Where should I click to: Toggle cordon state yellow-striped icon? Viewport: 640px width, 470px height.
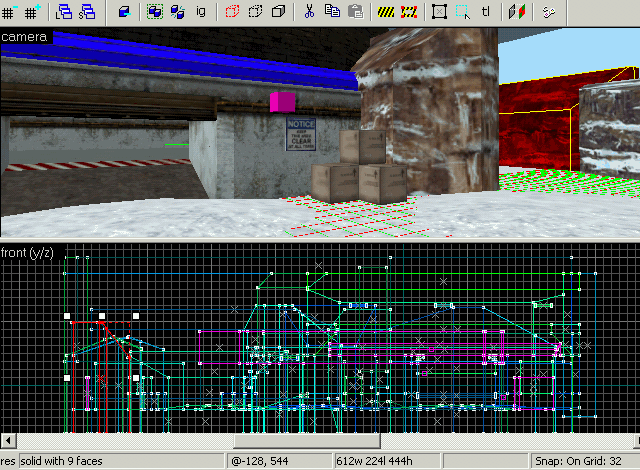tap(386, 12)
